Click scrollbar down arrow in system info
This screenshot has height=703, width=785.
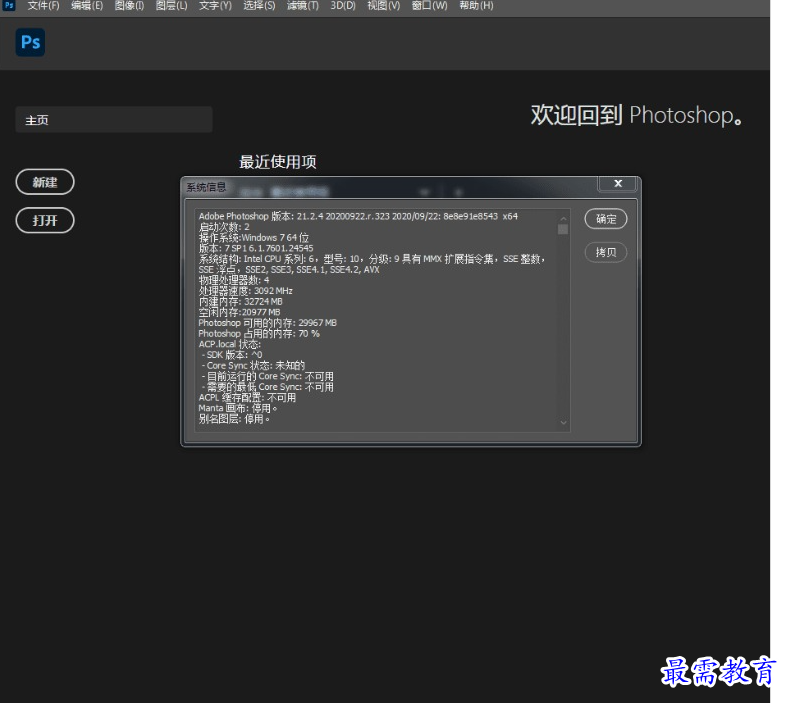[563, 423]
